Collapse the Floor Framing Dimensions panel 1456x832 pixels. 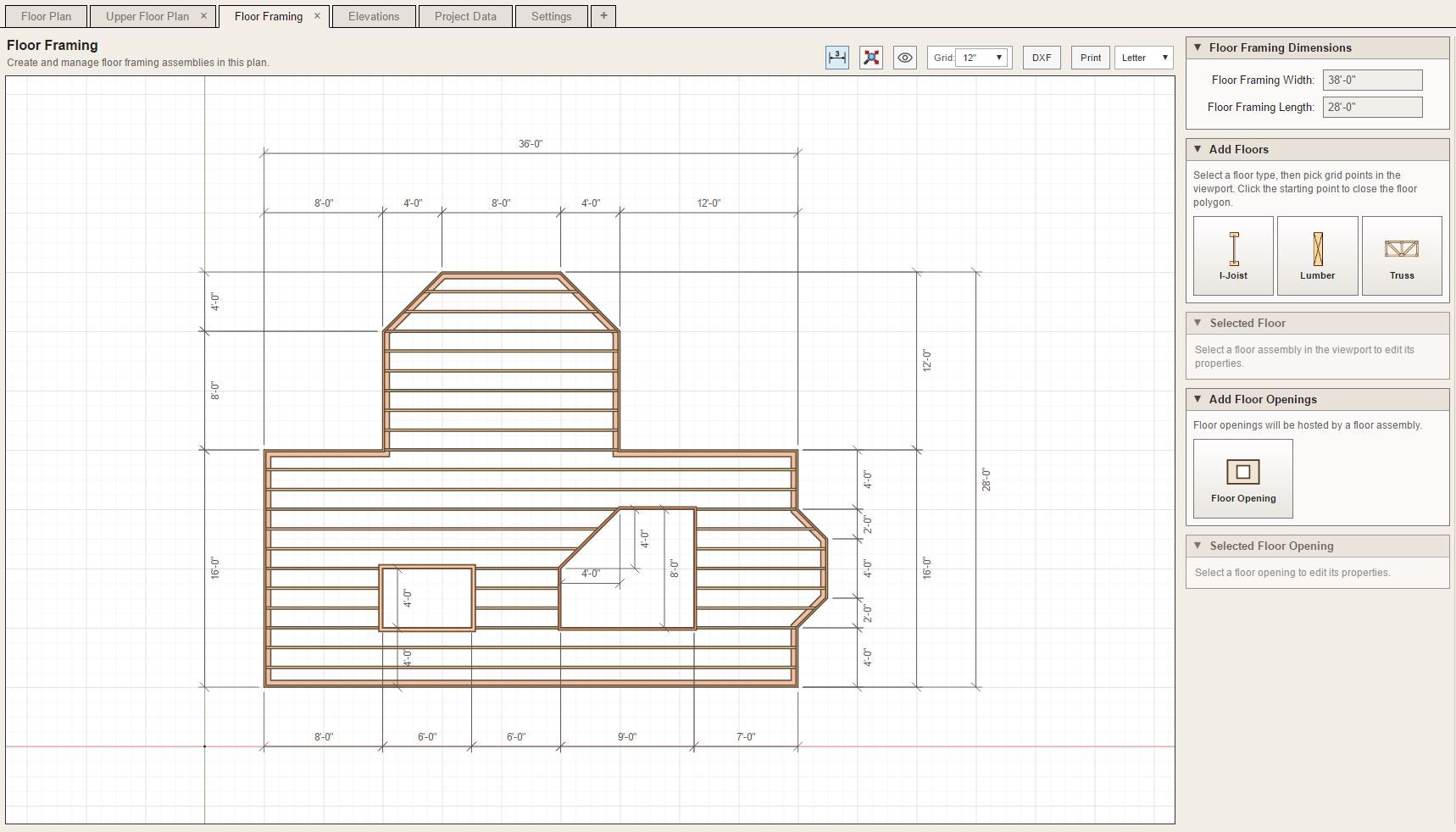(x=1198, y=47)
